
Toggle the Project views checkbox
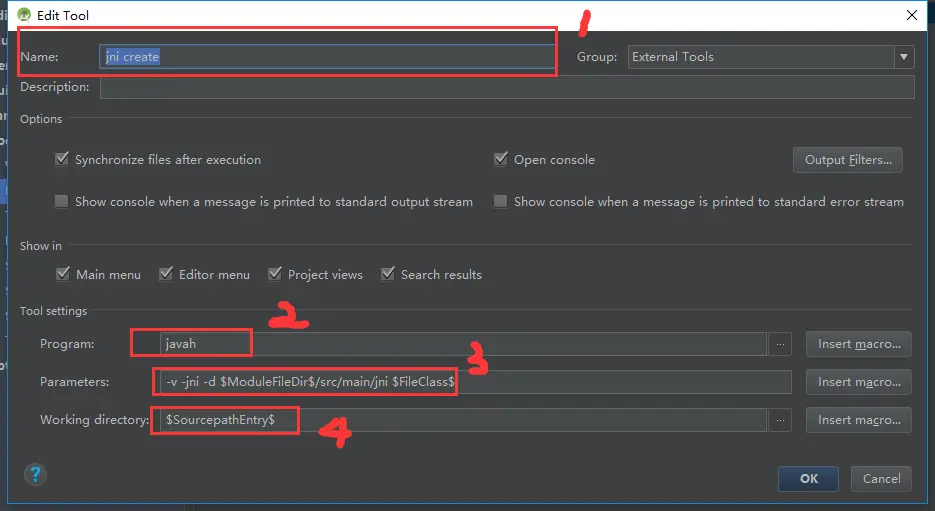275,274
